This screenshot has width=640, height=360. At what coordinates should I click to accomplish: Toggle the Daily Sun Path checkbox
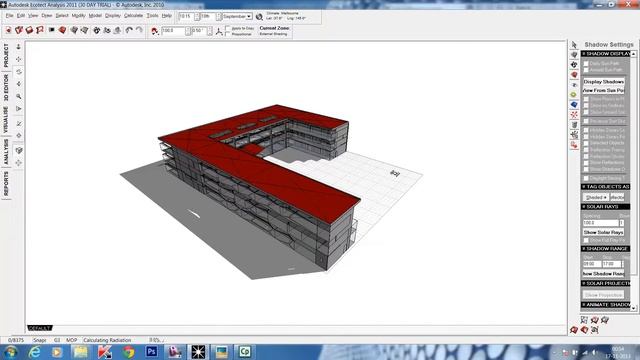click(x=586, y=64)
